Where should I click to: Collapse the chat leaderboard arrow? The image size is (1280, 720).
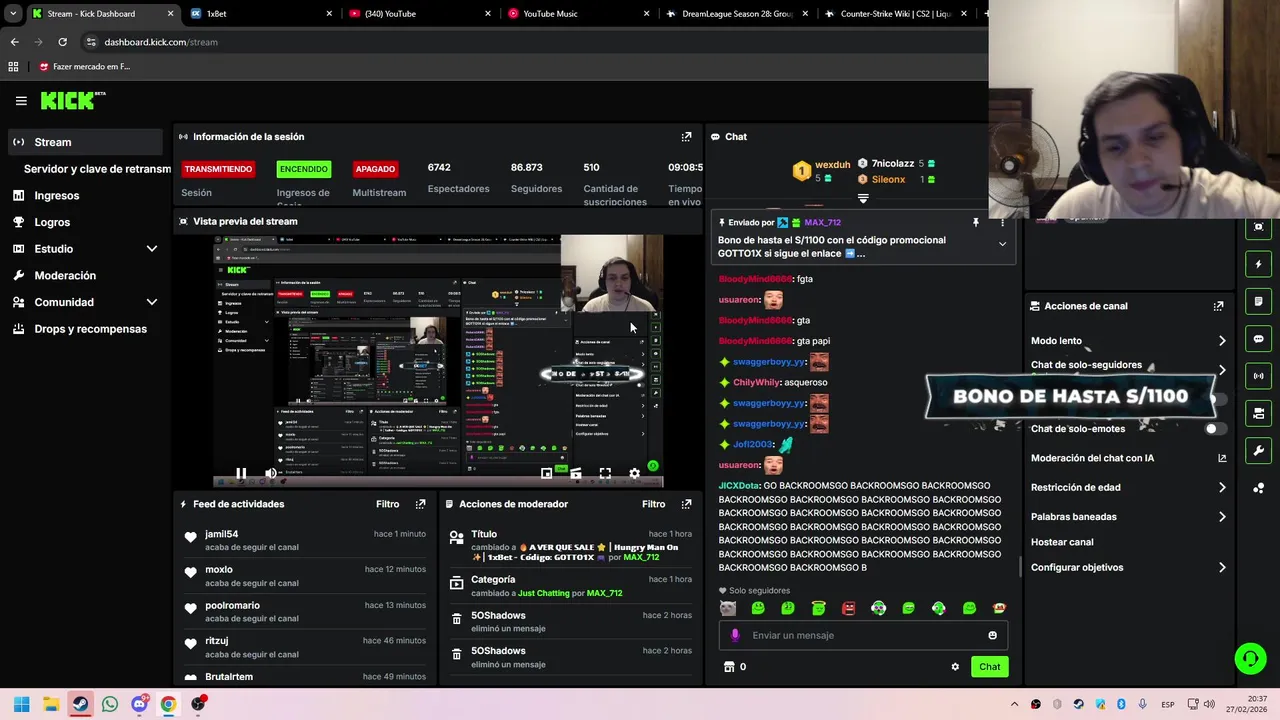[863, 199]
